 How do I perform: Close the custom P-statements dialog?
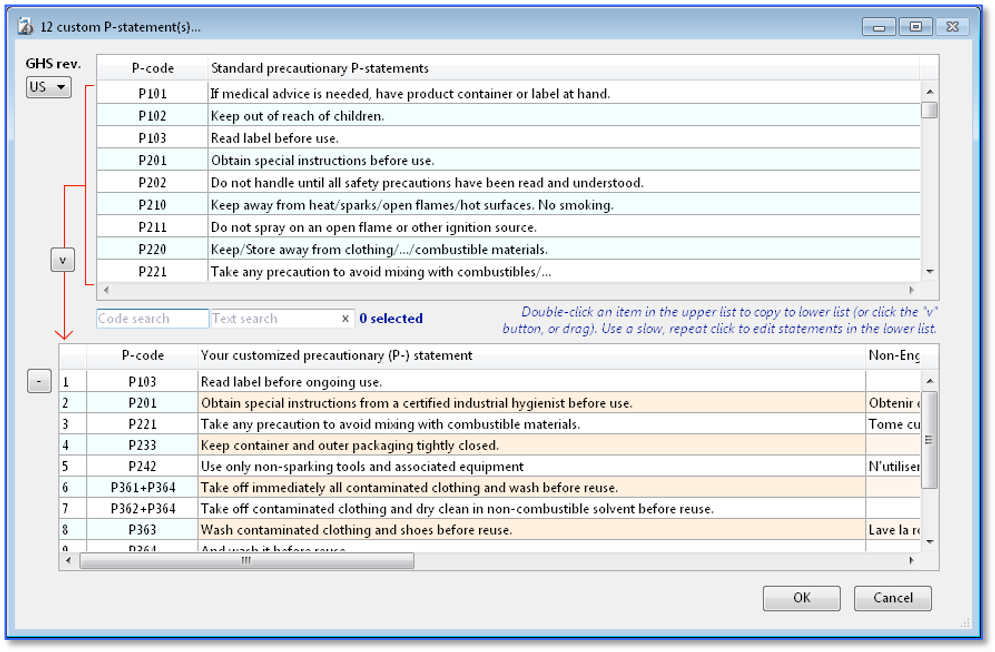[x=952, y=27]
